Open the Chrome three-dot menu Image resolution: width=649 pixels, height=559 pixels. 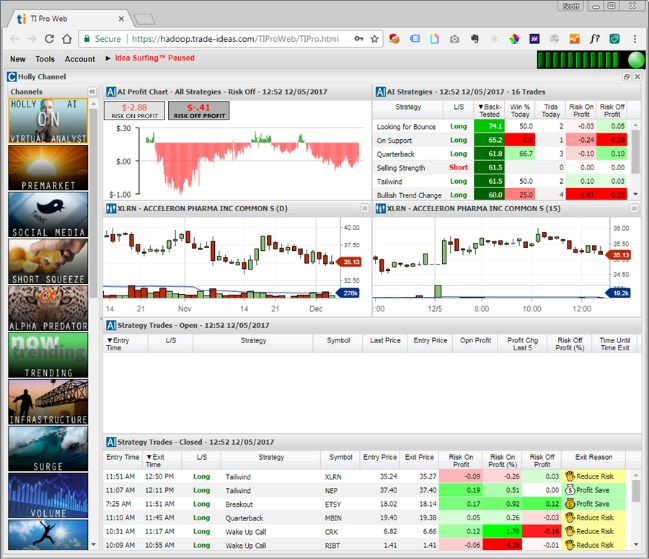point(635,39)
